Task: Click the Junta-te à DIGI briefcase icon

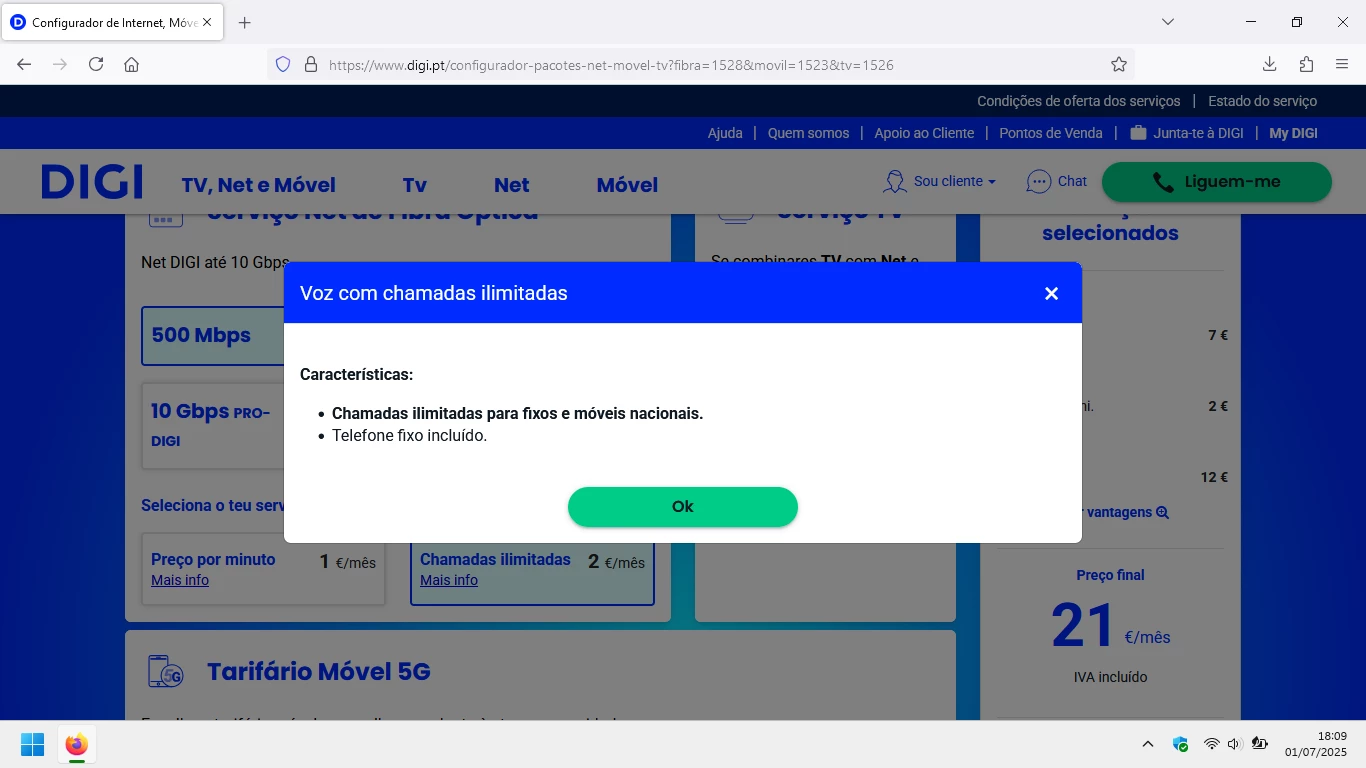Action: click(1138, 133)
